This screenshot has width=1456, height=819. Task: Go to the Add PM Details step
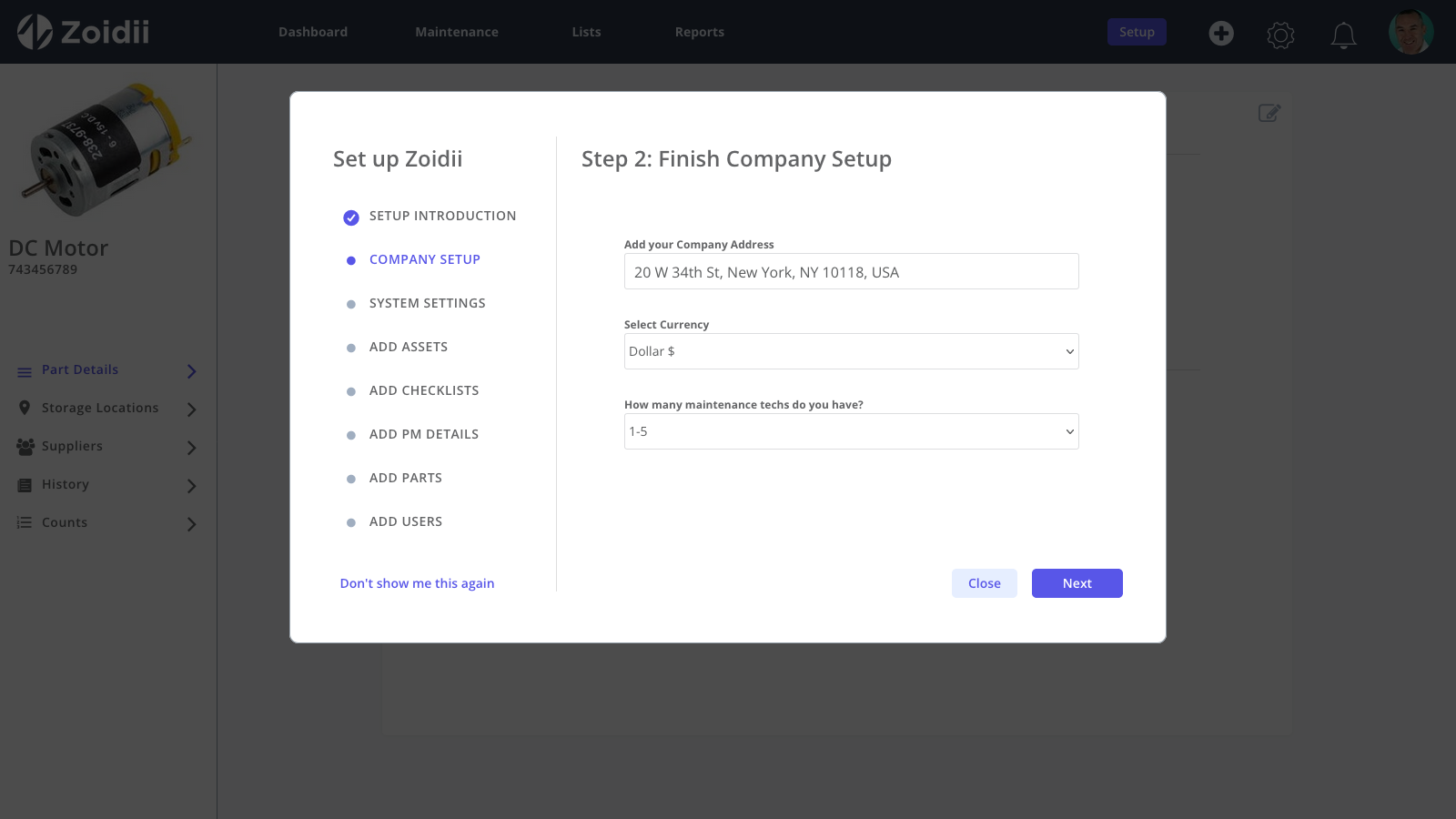[424, 434]
